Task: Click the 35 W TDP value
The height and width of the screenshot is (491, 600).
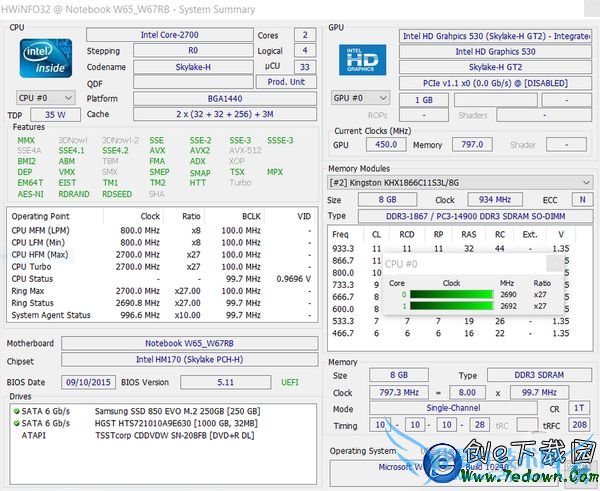Action: point(55,115)
